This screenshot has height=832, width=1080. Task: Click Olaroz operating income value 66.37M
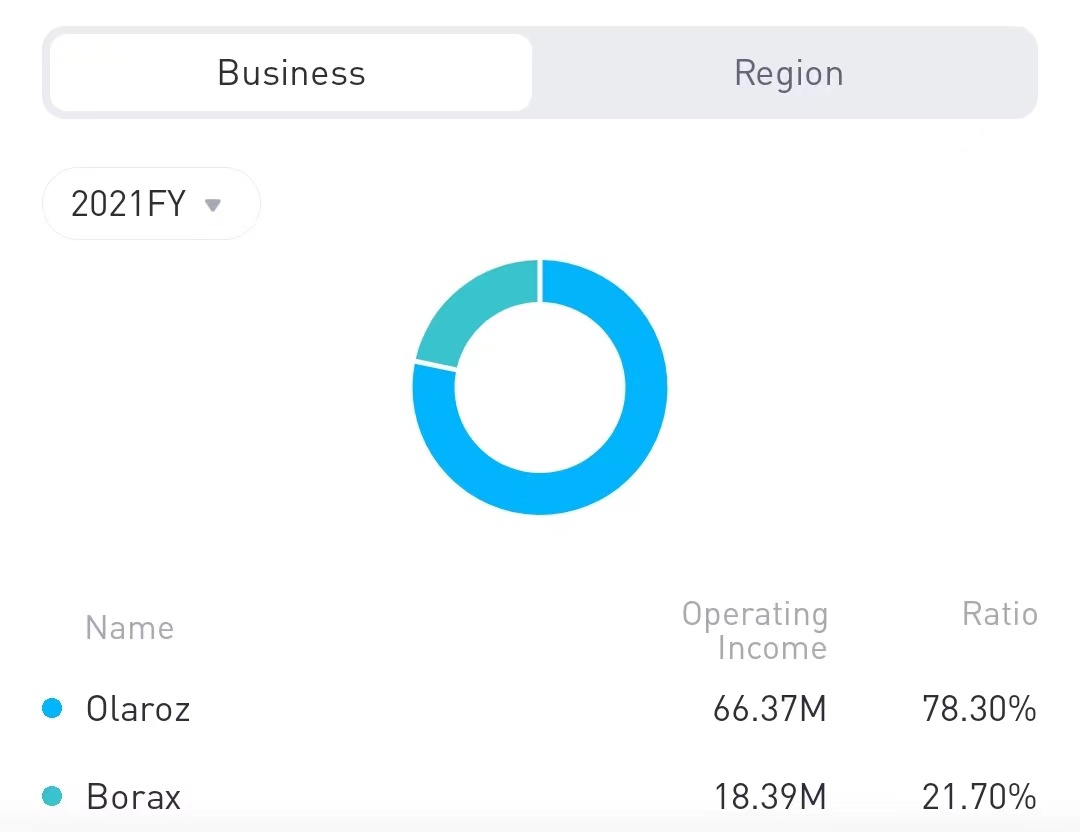click(x=769, y=709)
